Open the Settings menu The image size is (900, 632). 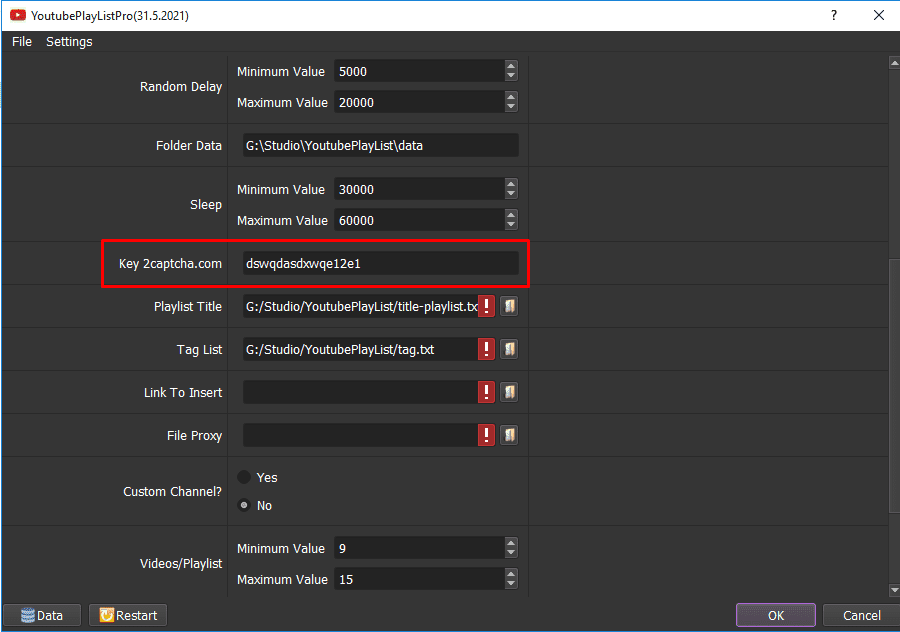point(69,41)
